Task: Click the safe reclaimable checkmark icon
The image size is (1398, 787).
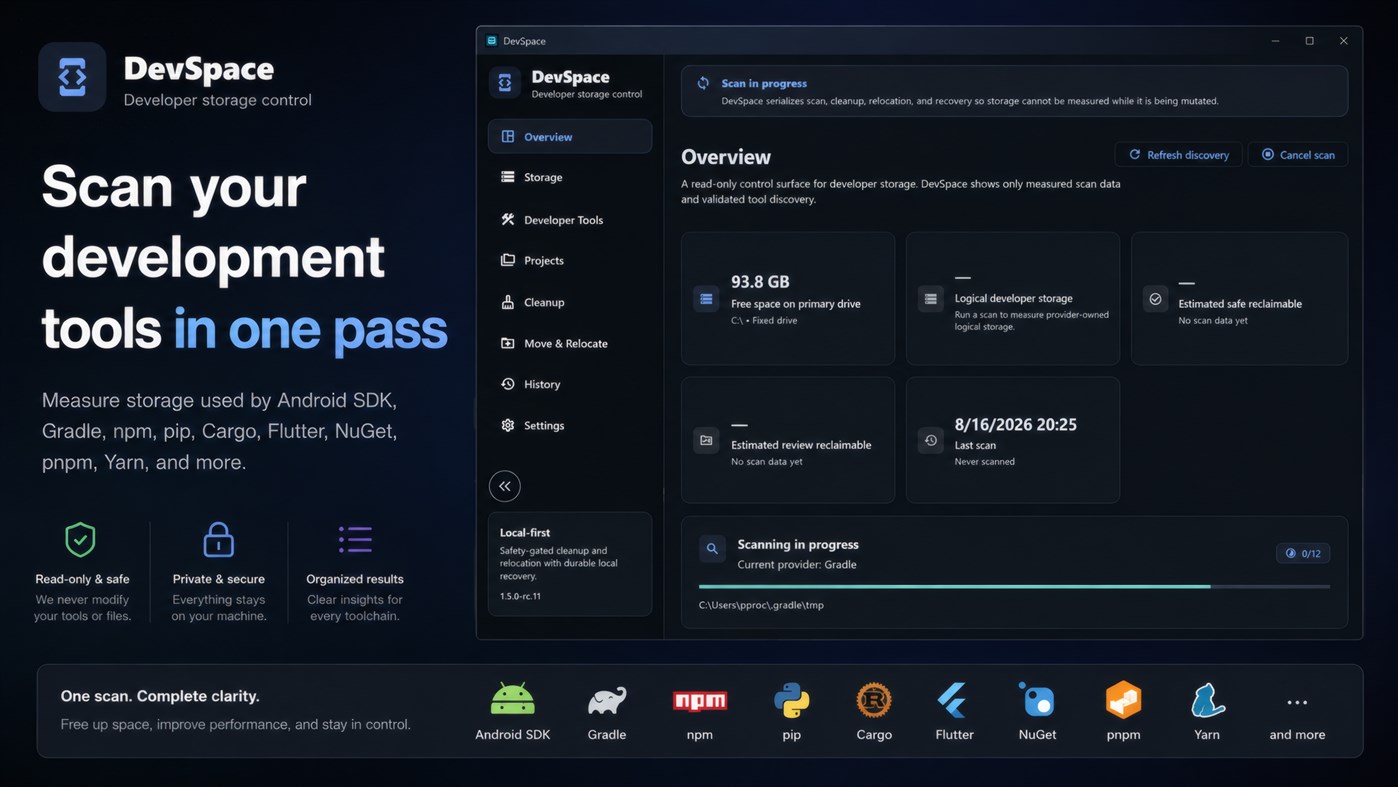Action: point(1155,299)
